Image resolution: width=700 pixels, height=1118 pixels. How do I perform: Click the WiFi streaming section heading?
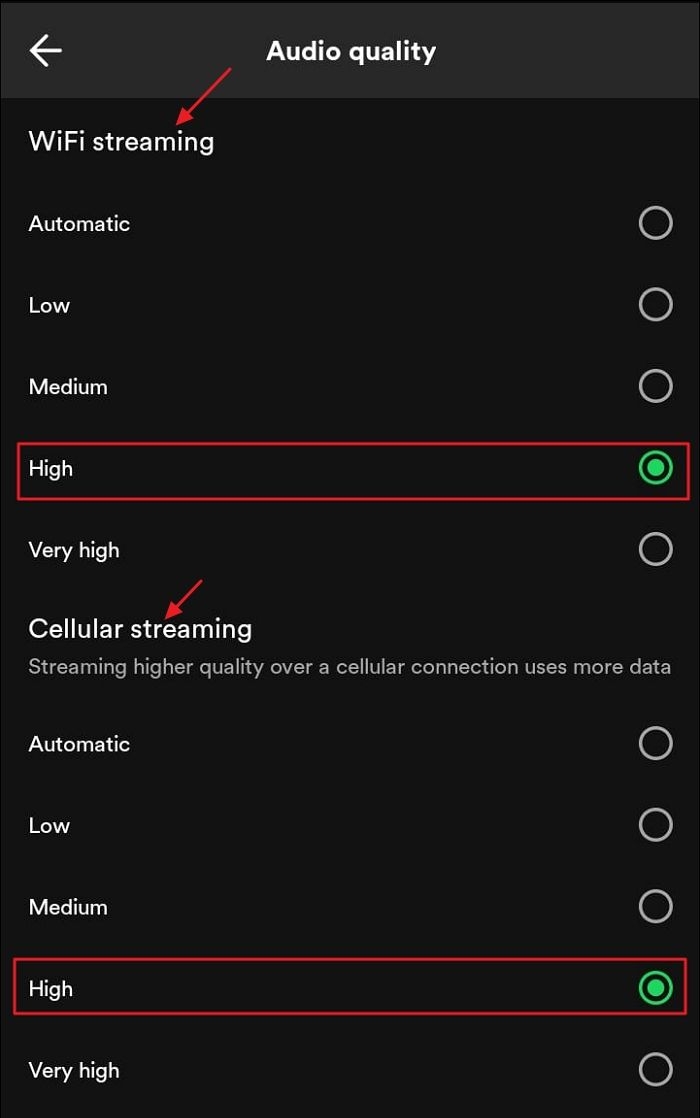coord(120,141)
